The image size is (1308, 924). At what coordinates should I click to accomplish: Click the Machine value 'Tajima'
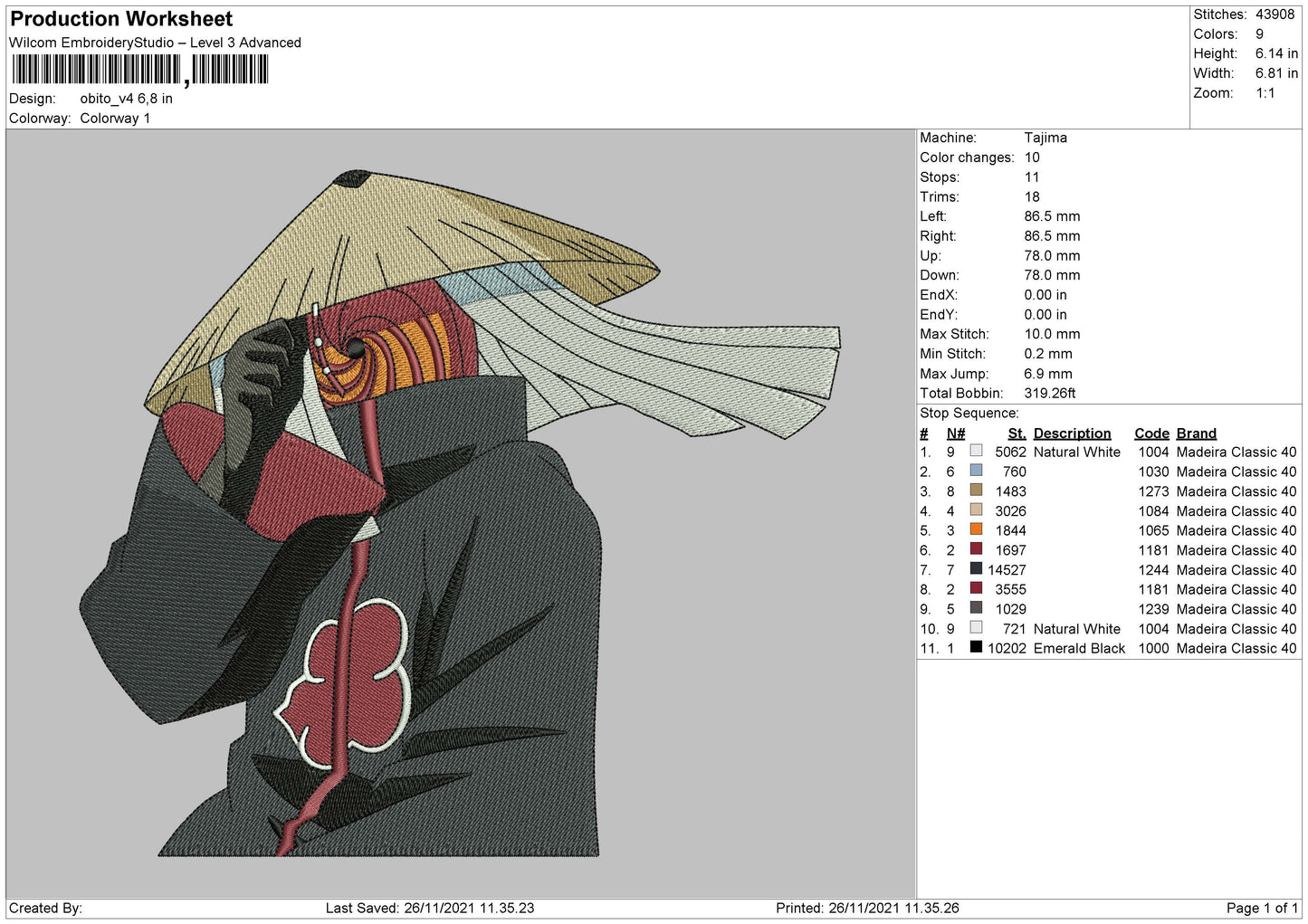1045,138
